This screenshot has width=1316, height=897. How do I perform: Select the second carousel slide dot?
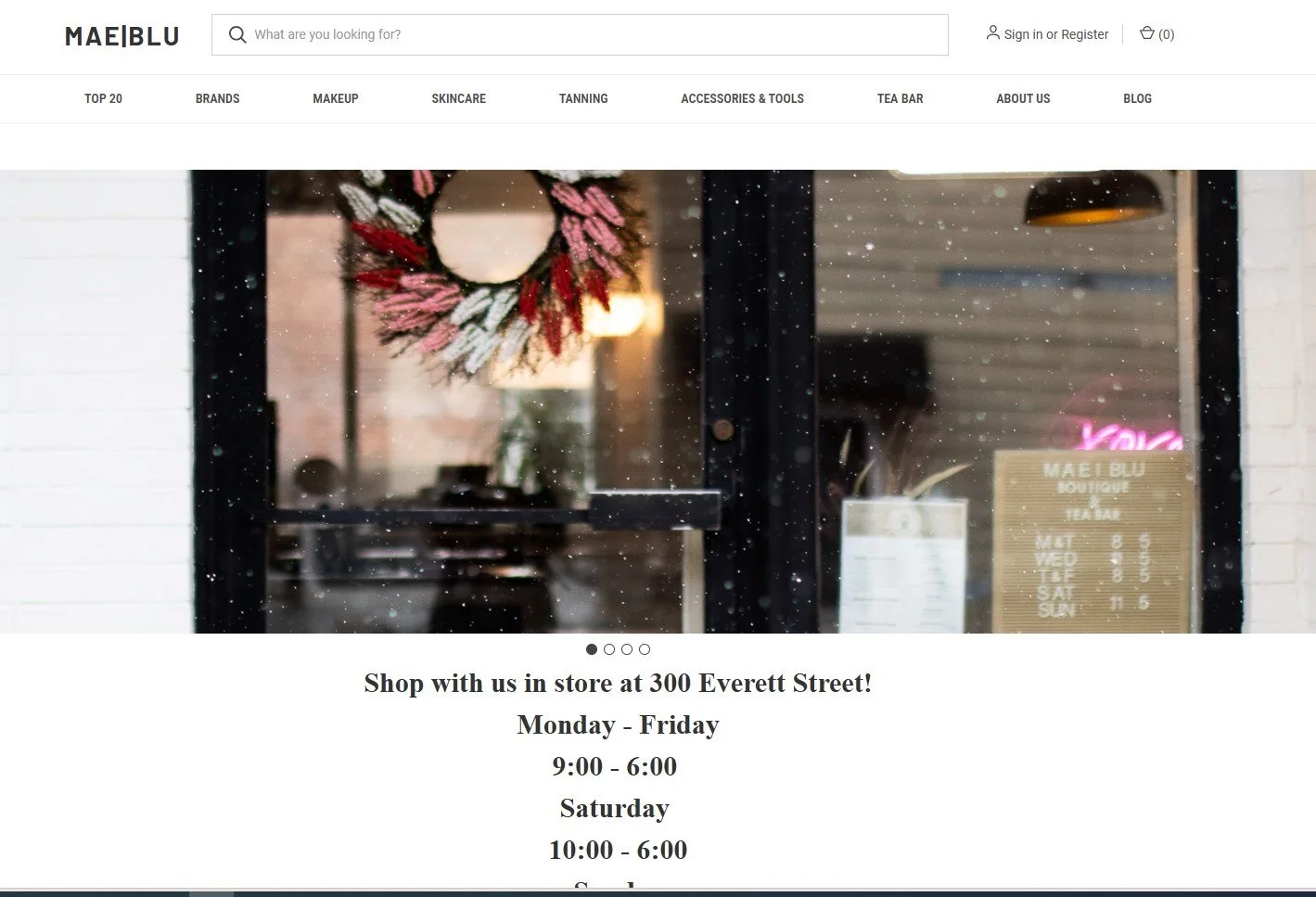click(x=609, y=649)
